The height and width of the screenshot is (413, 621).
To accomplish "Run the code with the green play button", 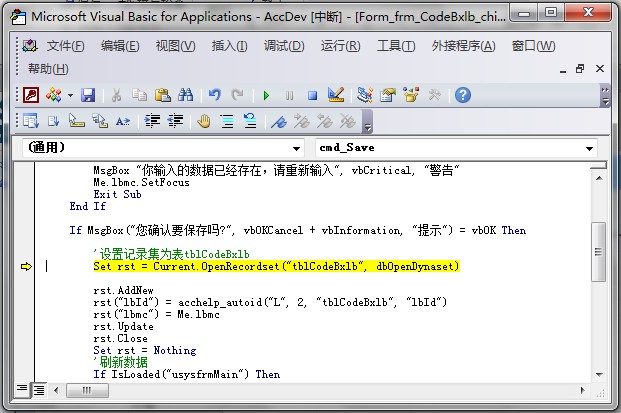I will [x=267, y=95].
